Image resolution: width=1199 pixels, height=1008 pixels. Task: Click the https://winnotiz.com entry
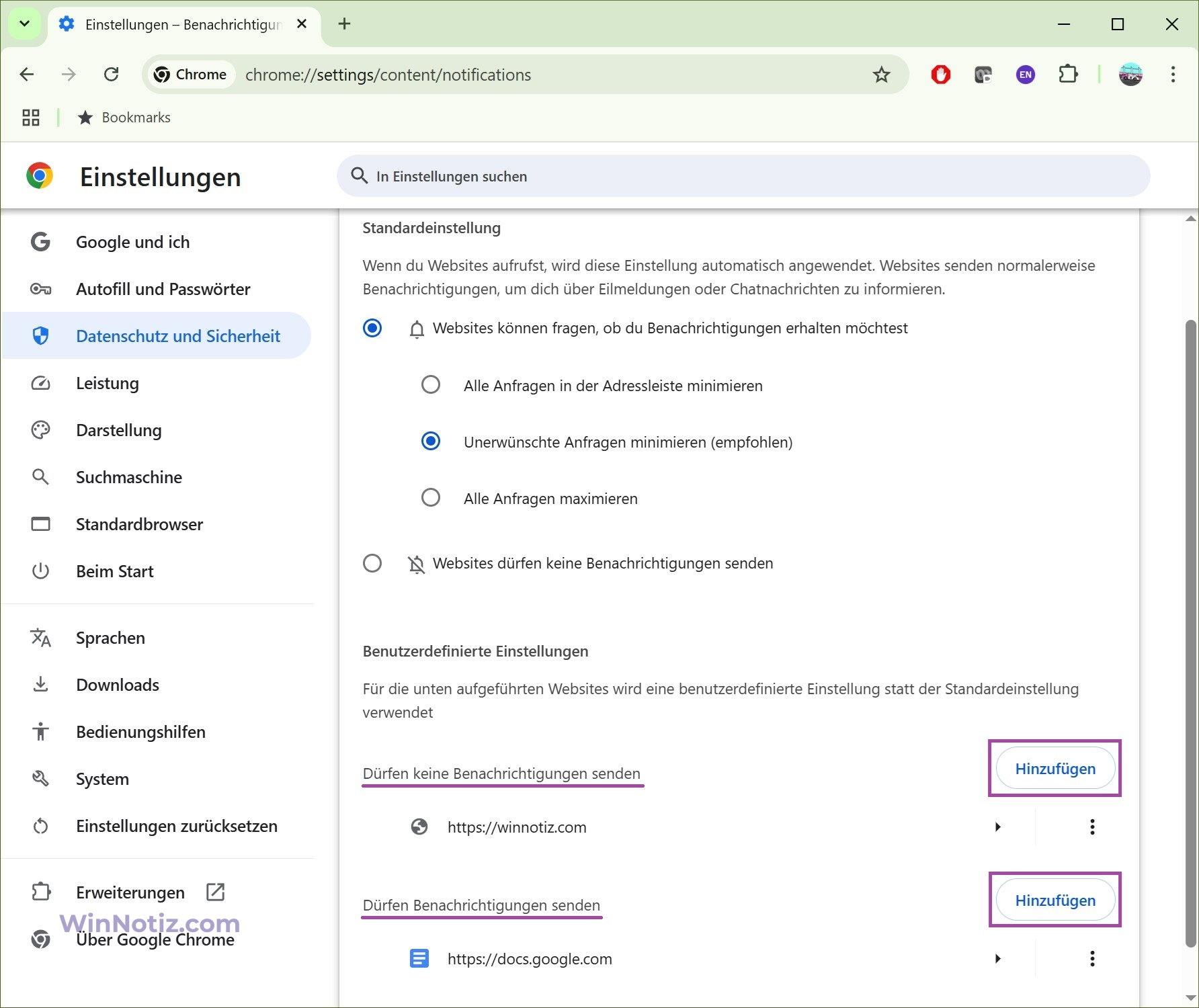(x=517, y=827)
